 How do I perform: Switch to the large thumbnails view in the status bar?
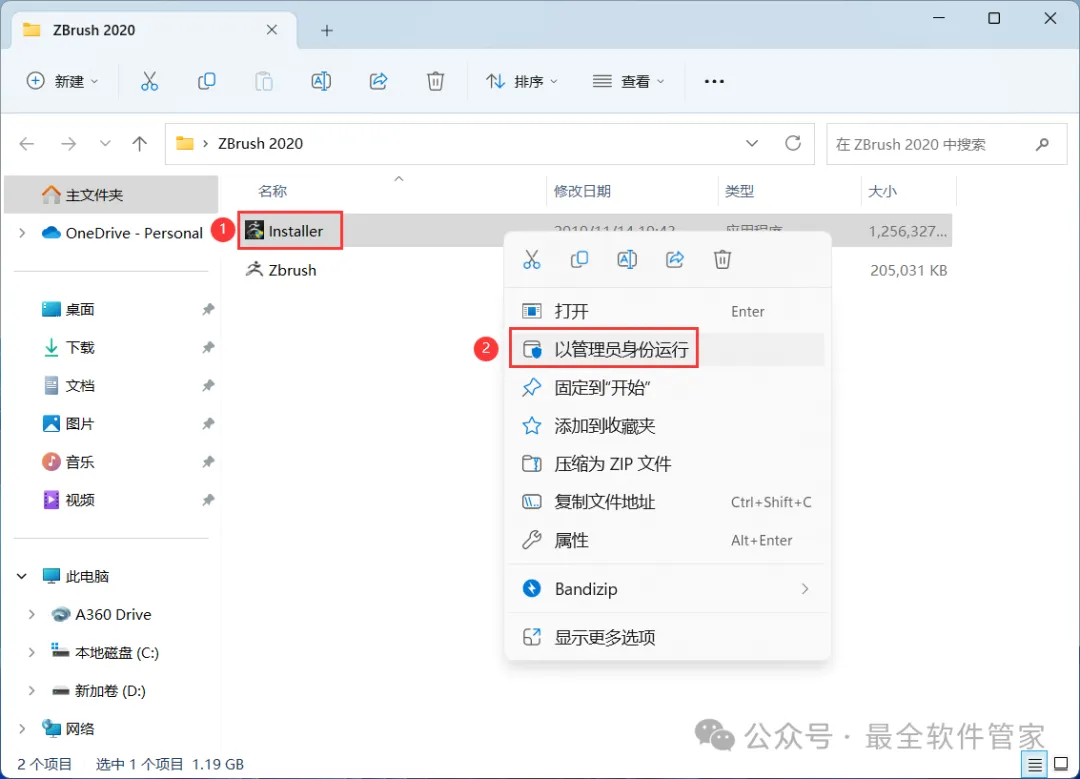pyautogui.click(x=1061, y=765)
